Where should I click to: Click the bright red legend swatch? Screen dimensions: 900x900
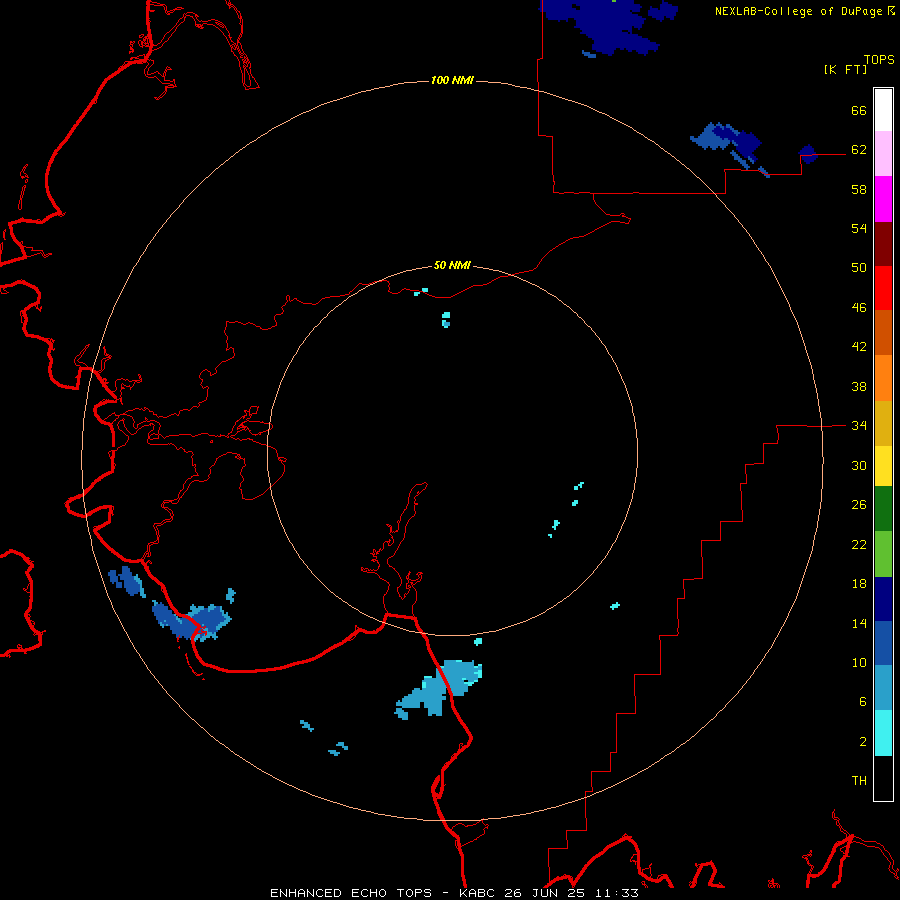pyautogui.click(x=883, y=288)
